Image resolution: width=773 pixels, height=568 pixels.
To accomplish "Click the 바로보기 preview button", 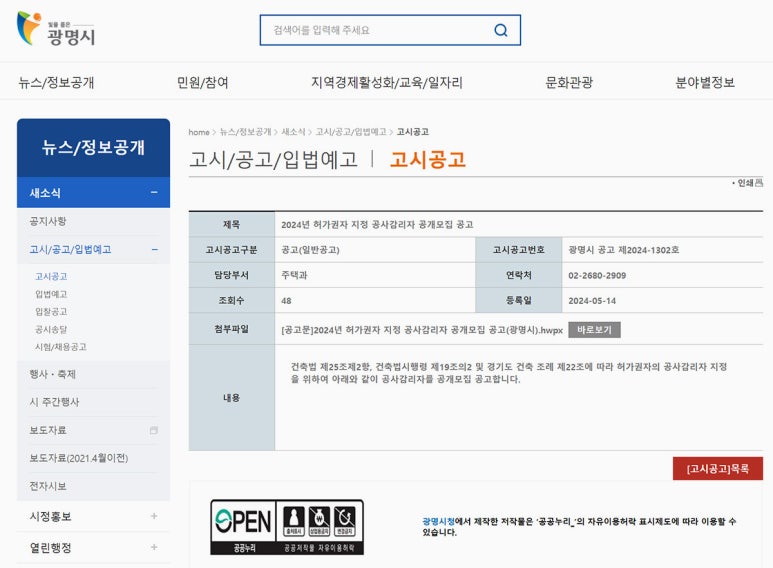I will (x=594, y=330).
